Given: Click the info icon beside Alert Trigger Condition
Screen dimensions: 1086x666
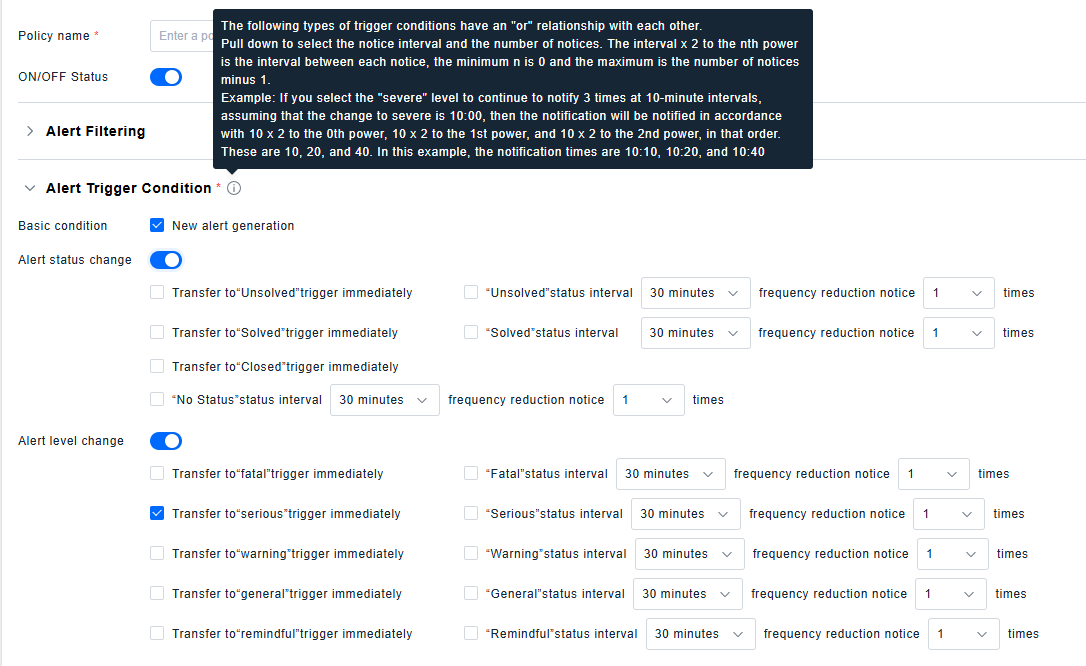Looking at the screenshot, I should [234, 189].
